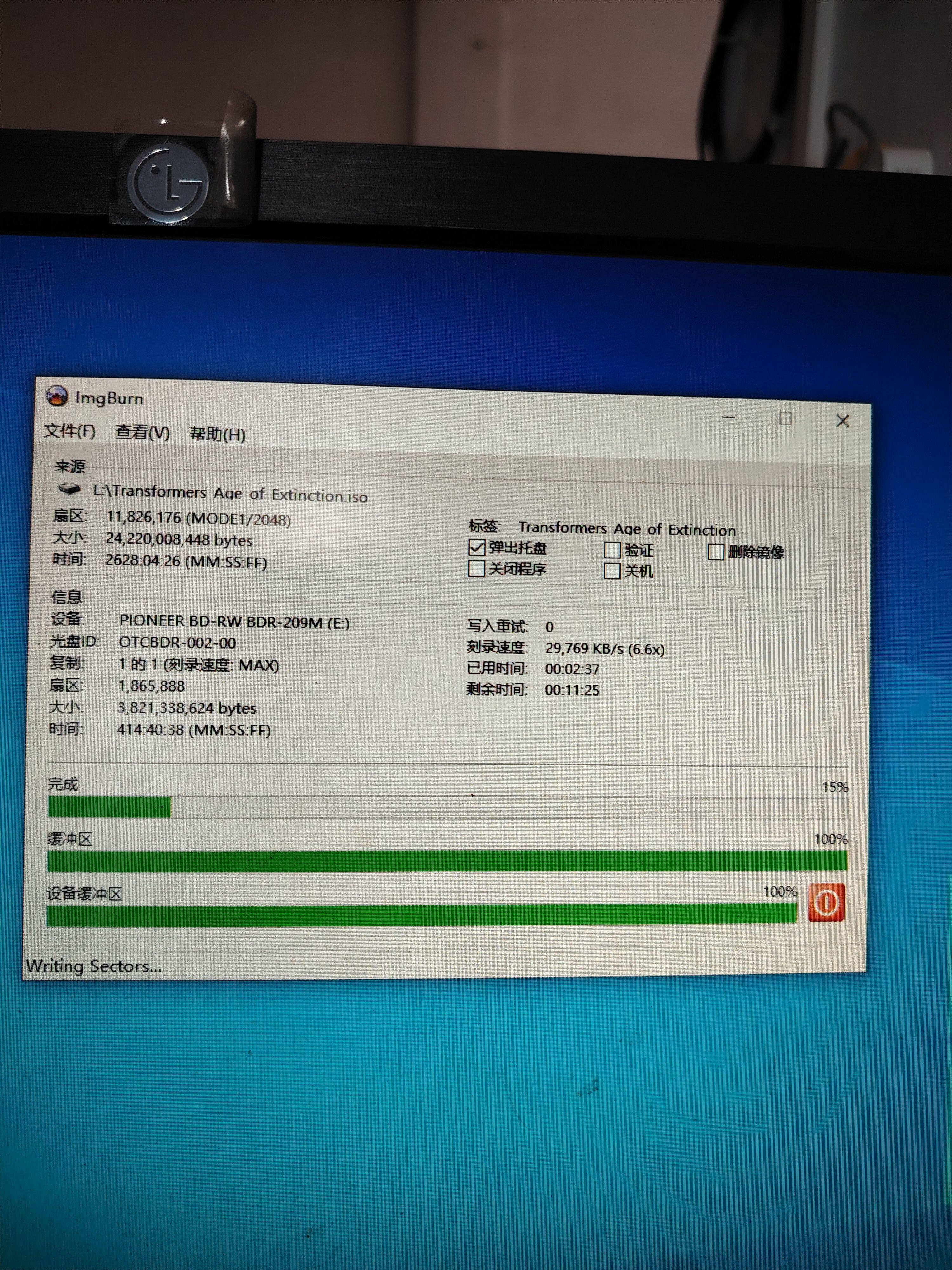The image size is (952, 1270).
Task: Click written size 3,821,338,624 bytes
Action: (187, 708)
